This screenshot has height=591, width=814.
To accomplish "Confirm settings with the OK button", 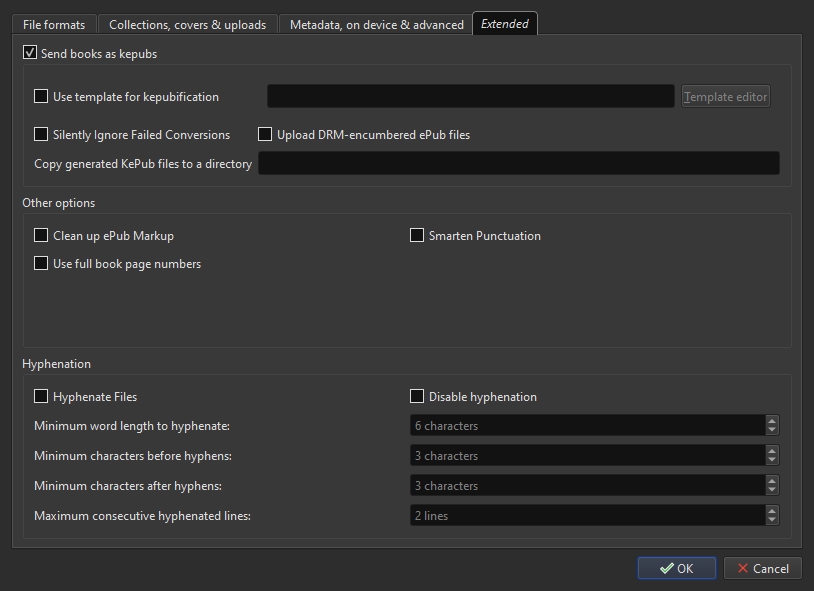I will pos(676,568).
